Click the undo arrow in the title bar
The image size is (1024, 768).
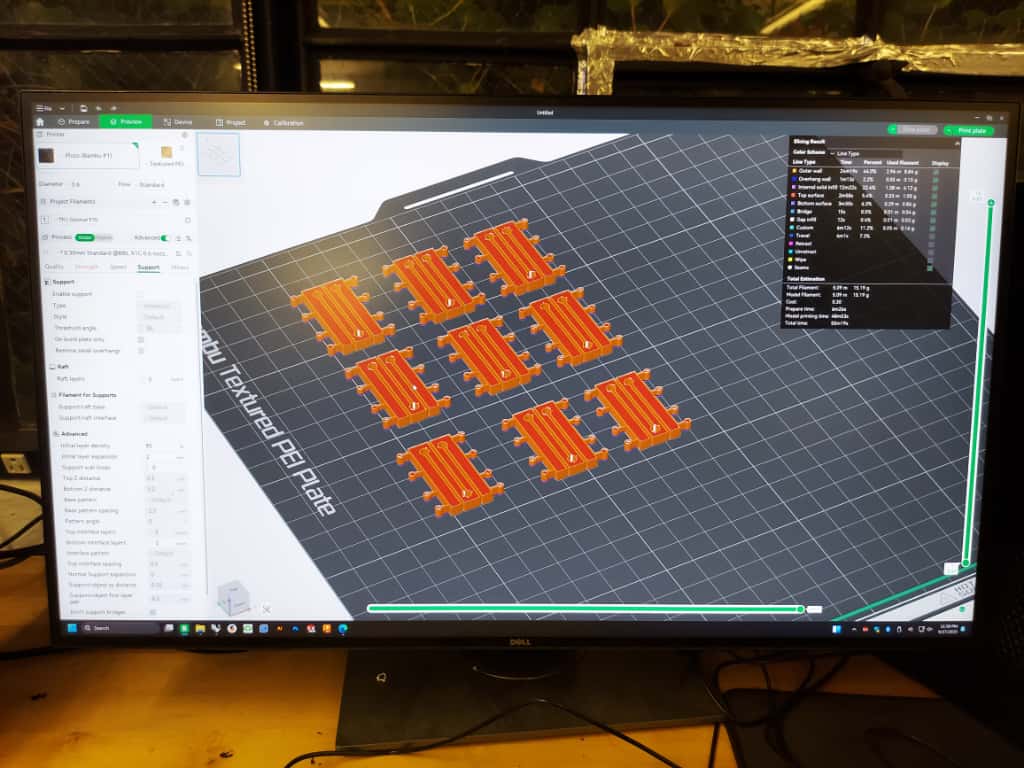point(98,108)
